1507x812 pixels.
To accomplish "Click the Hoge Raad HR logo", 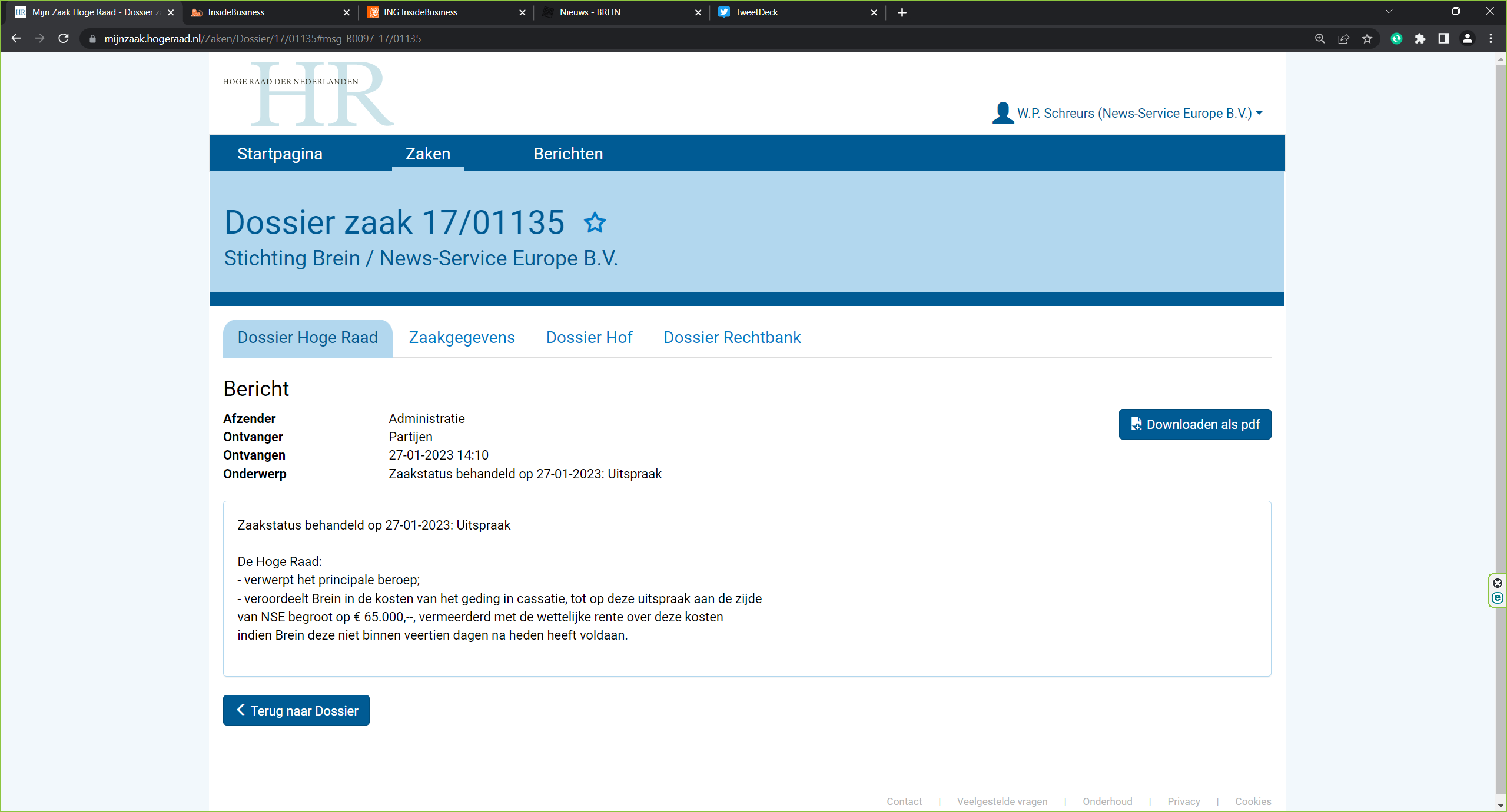I will pyautogui.click(x=308, y=94).
